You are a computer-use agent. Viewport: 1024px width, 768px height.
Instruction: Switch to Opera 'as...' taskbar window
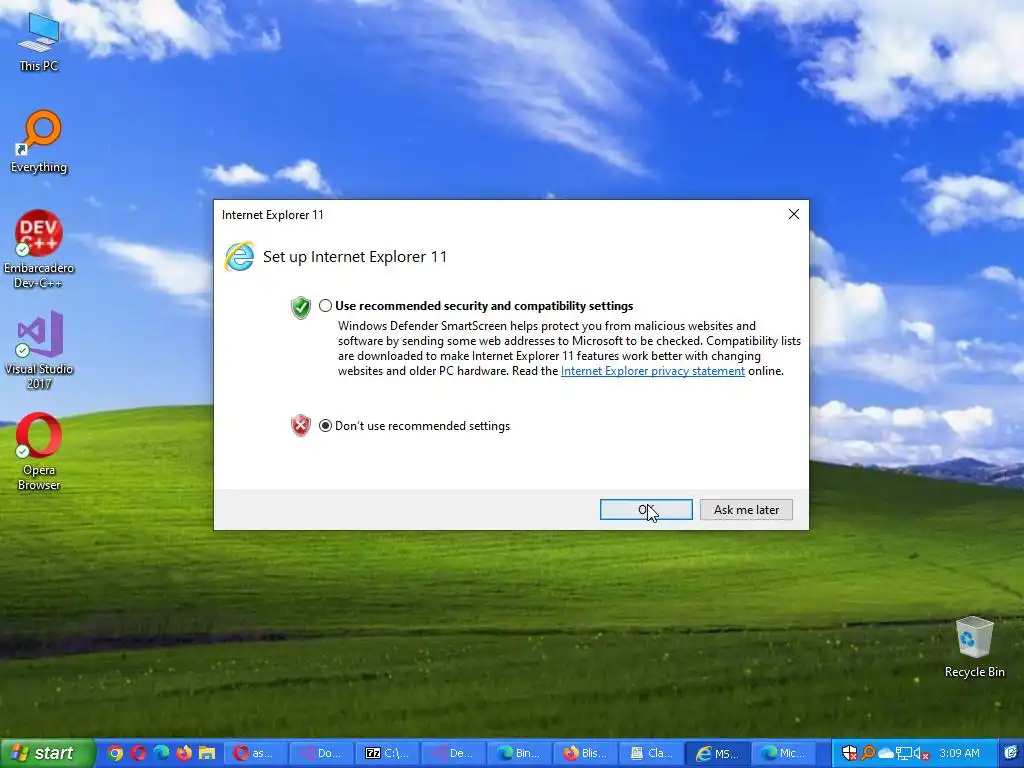pos(256,753)
